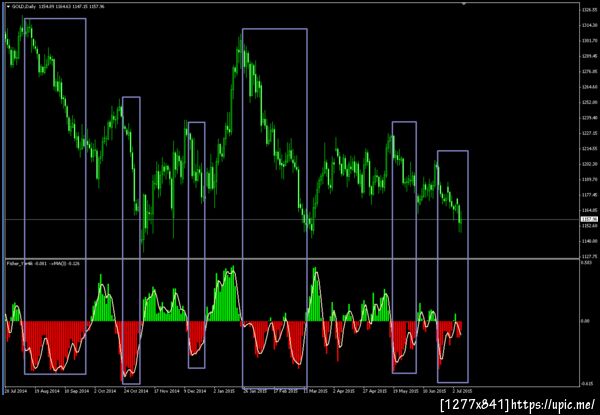Click the 24 Oct 2014 date label
This screenshot has height=415, width=600.
(136, 391)
